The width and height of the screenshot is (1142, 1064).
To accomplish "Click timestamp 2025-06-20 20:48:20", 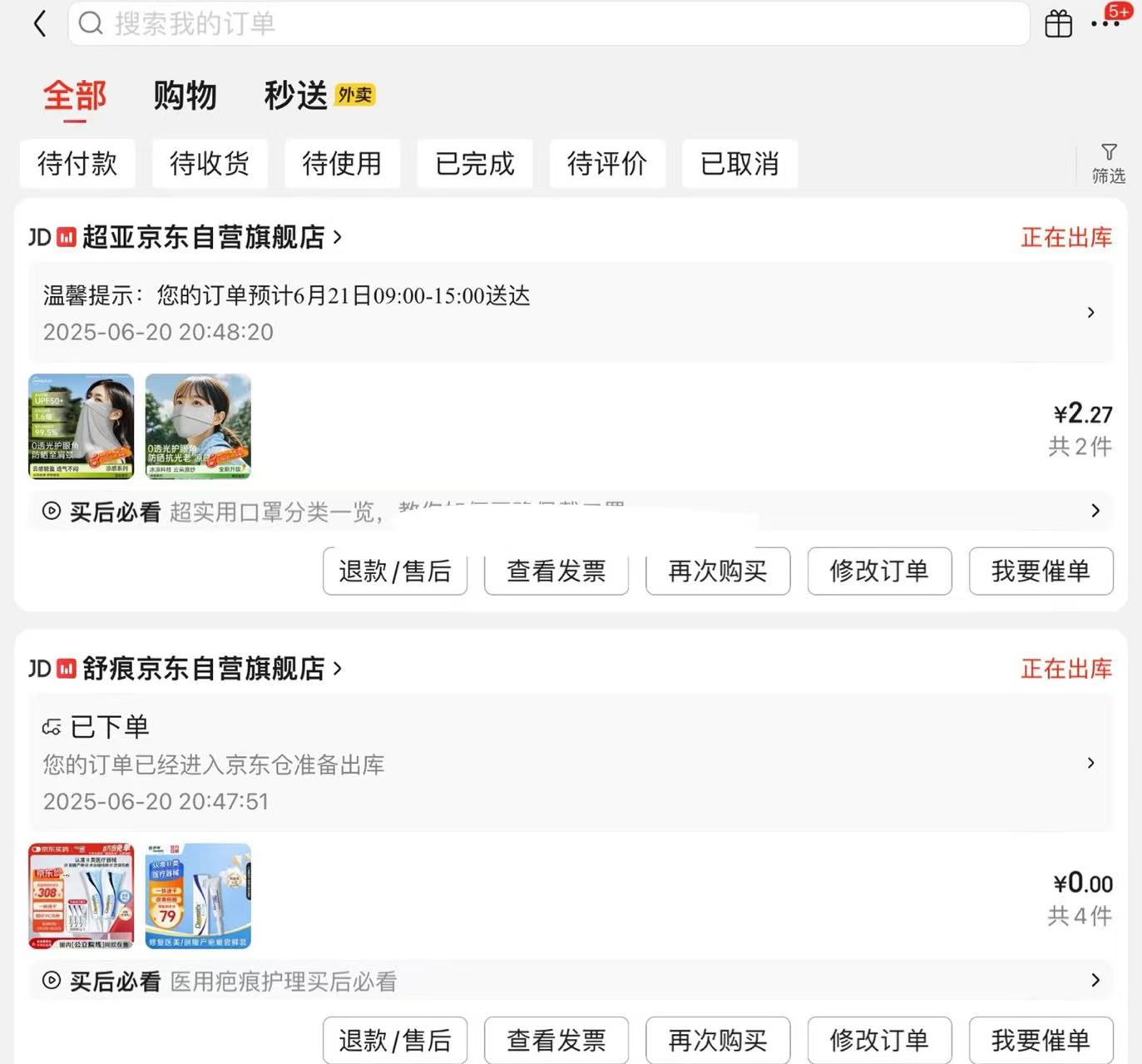I will [158, 332].
